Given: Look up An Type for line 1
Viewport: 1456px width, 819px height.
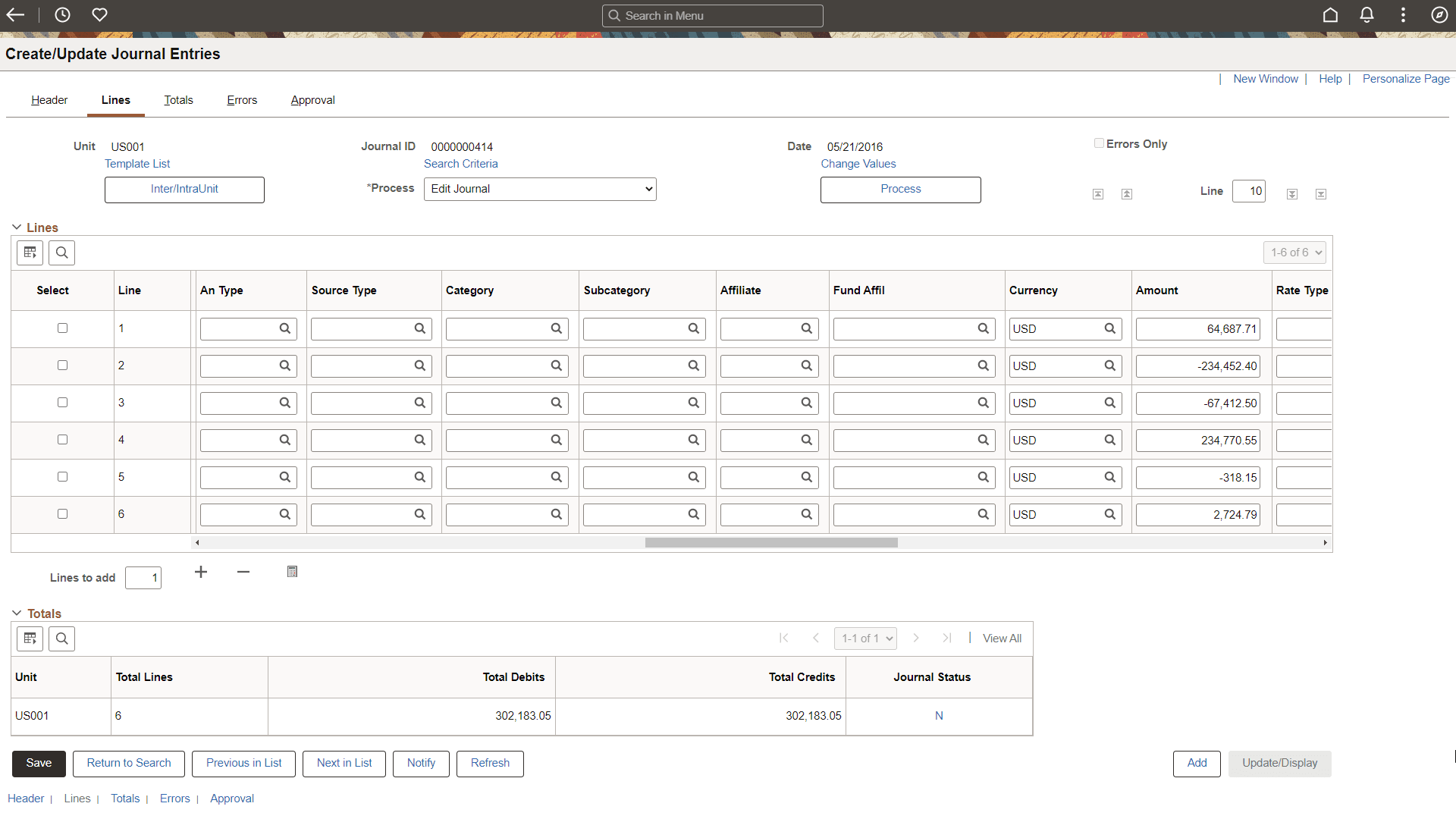Looking at the screenshot, I should tap(285, 328).
